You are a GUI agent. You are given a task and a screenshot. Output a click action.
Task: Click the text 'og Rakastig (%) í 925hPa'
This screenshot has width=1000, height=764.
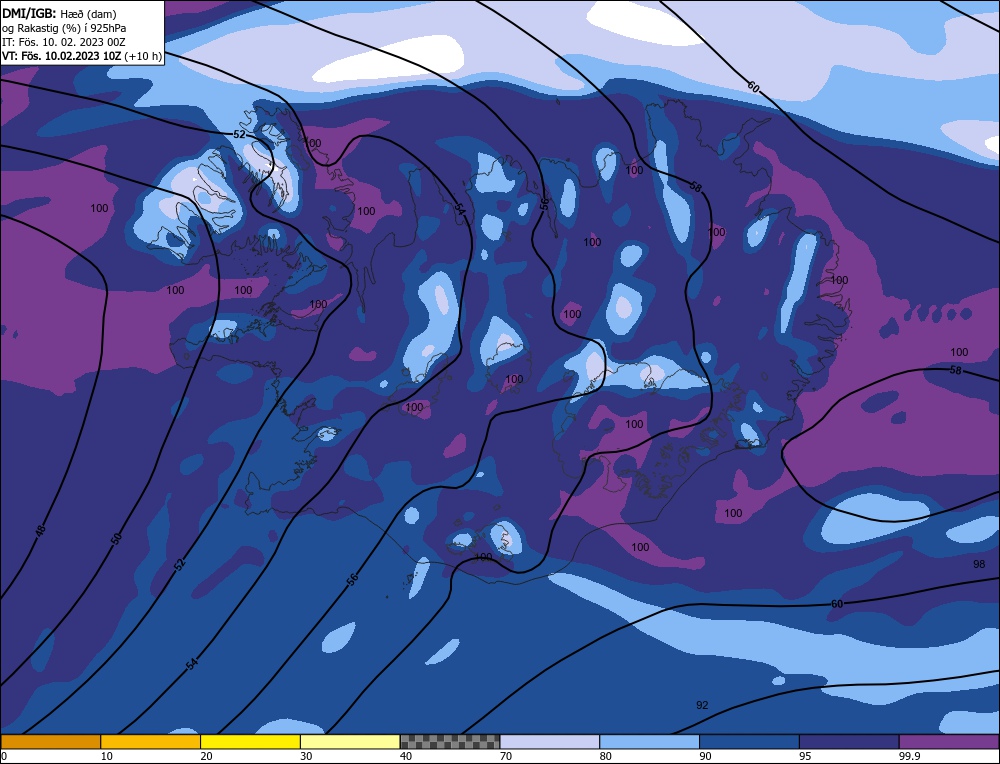pyautogui.click(x=64, y=28)
